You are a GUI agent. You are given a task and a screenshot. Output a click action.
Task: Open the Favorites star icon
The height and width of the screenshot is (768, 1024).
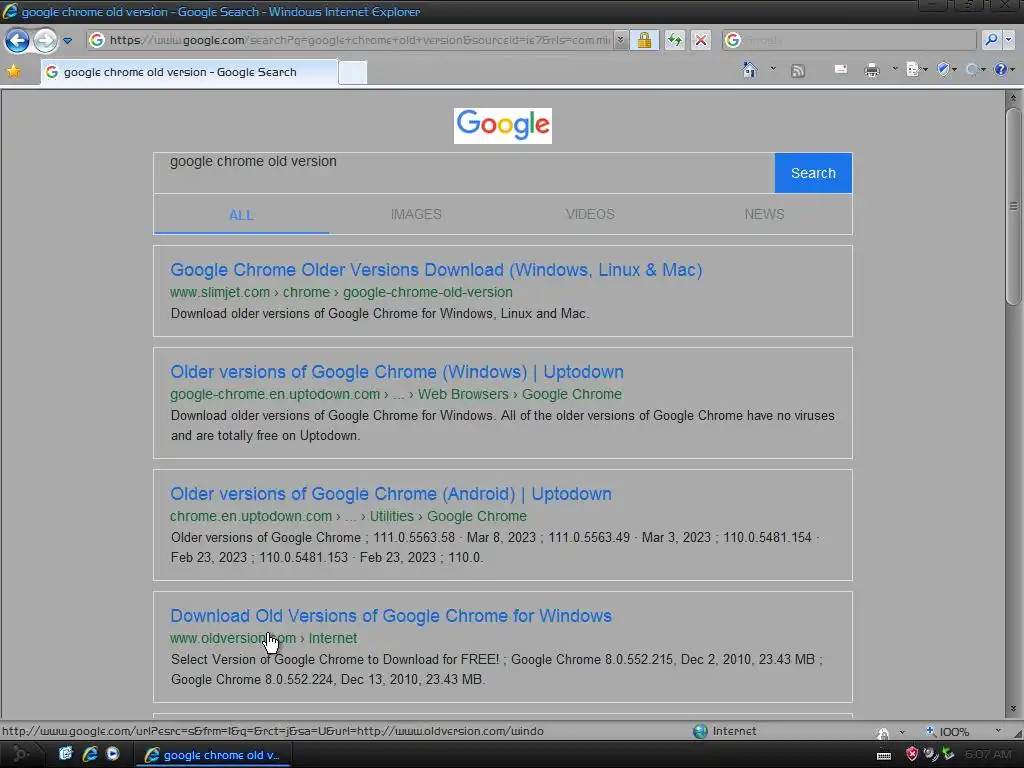(x=13, y=71)
